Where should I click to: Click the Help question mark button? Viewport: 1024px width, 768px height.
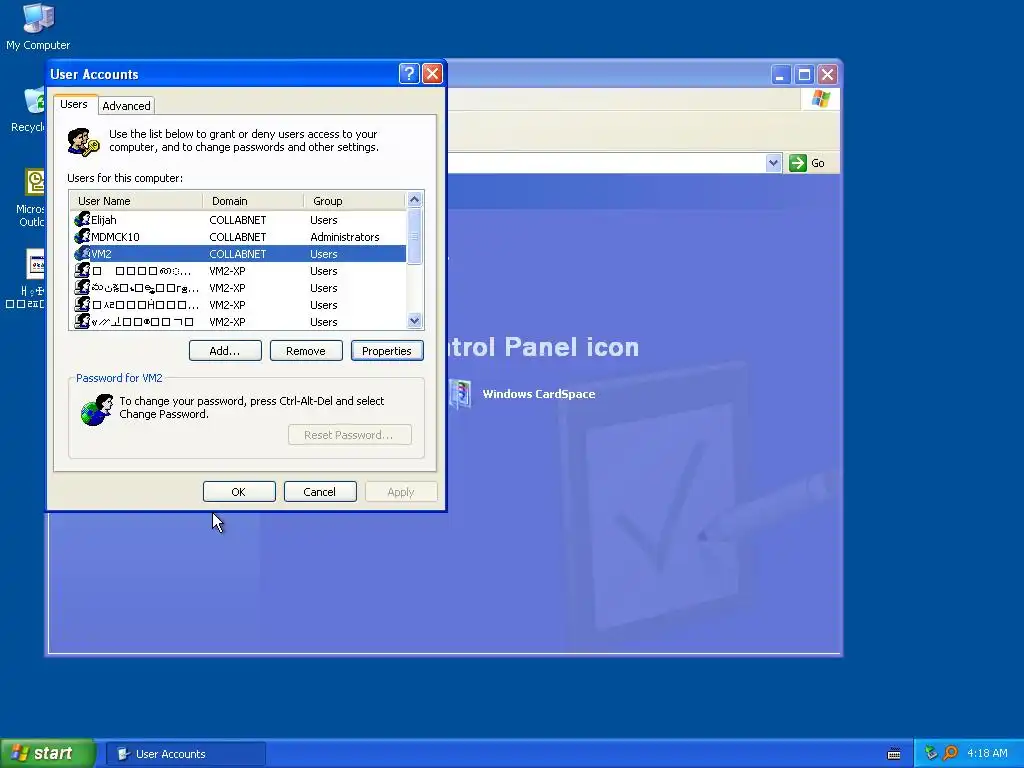point(409,74)
